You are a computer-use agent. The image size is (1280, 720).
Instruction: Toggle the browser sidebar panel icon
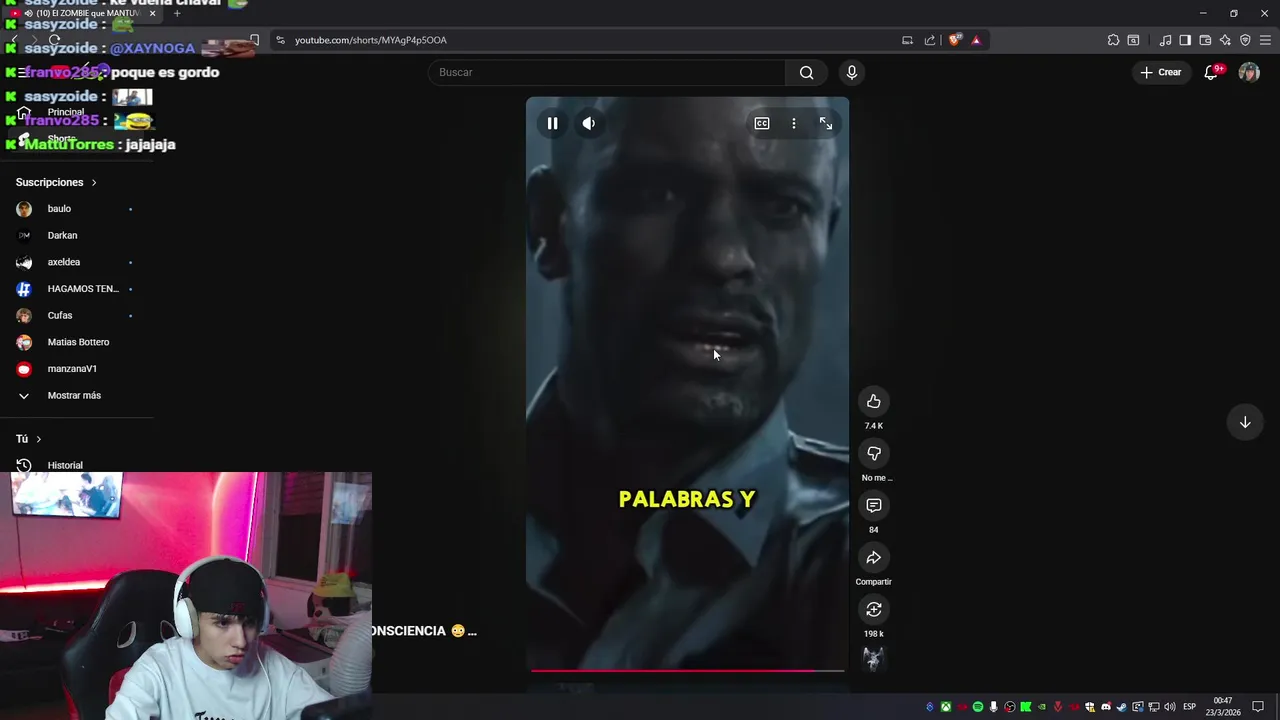click(x=1185, y=40)
